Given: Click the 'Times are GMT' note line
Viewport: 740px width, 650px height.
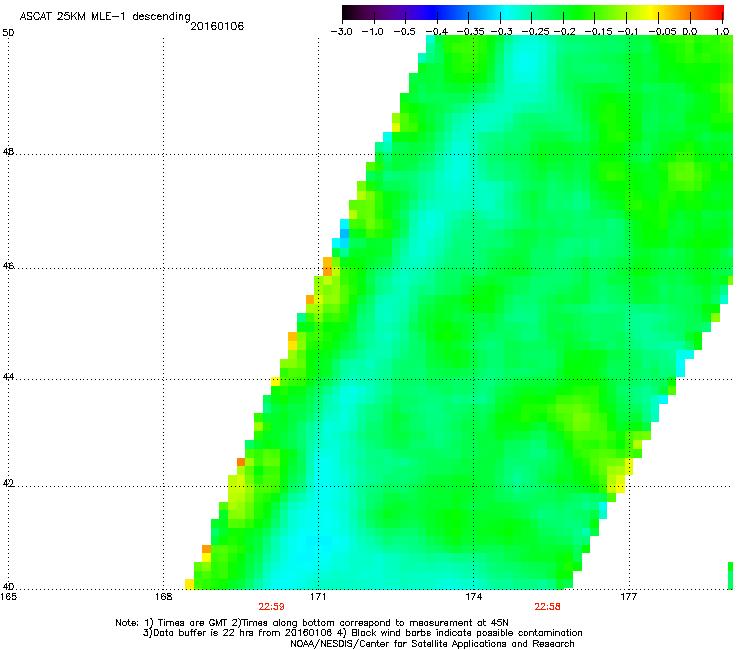Looking at the screenshot, I should click(312, 623).
